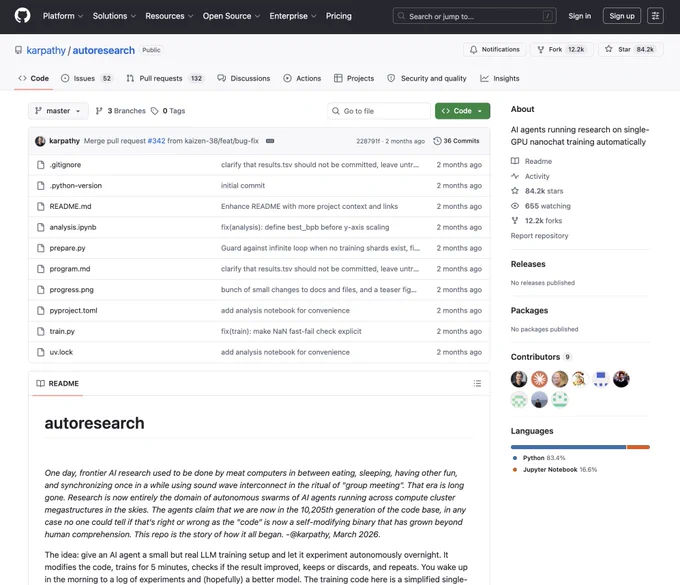Open "fix(train): make NaN fast-fail check explicit" commit
This screenshot has height=585, width=680.
pyautogui.click(x=291, y=331)
